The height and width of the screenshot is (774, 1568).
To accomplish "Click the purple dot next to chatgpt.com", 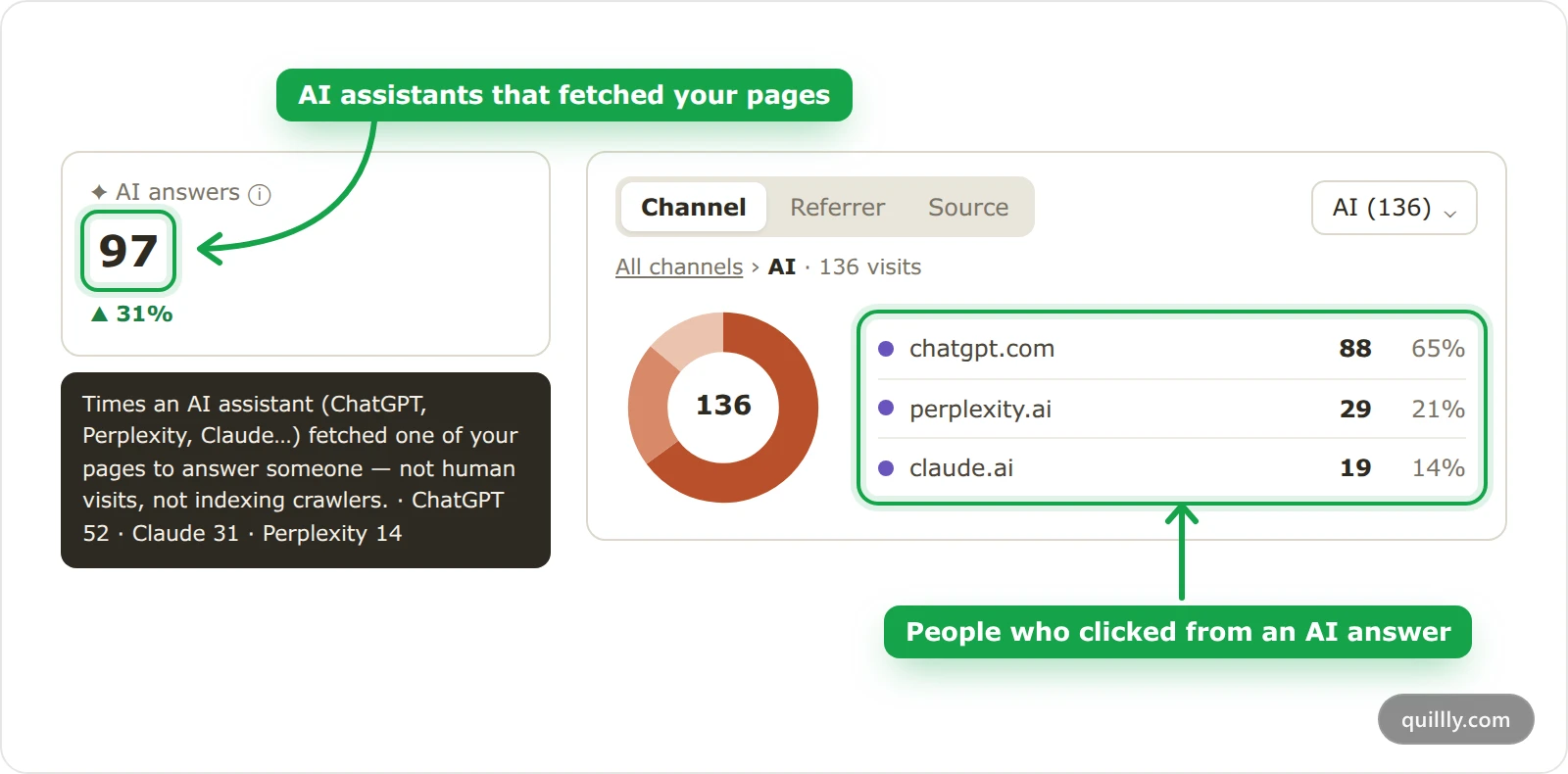I will (x=886, y=349).
